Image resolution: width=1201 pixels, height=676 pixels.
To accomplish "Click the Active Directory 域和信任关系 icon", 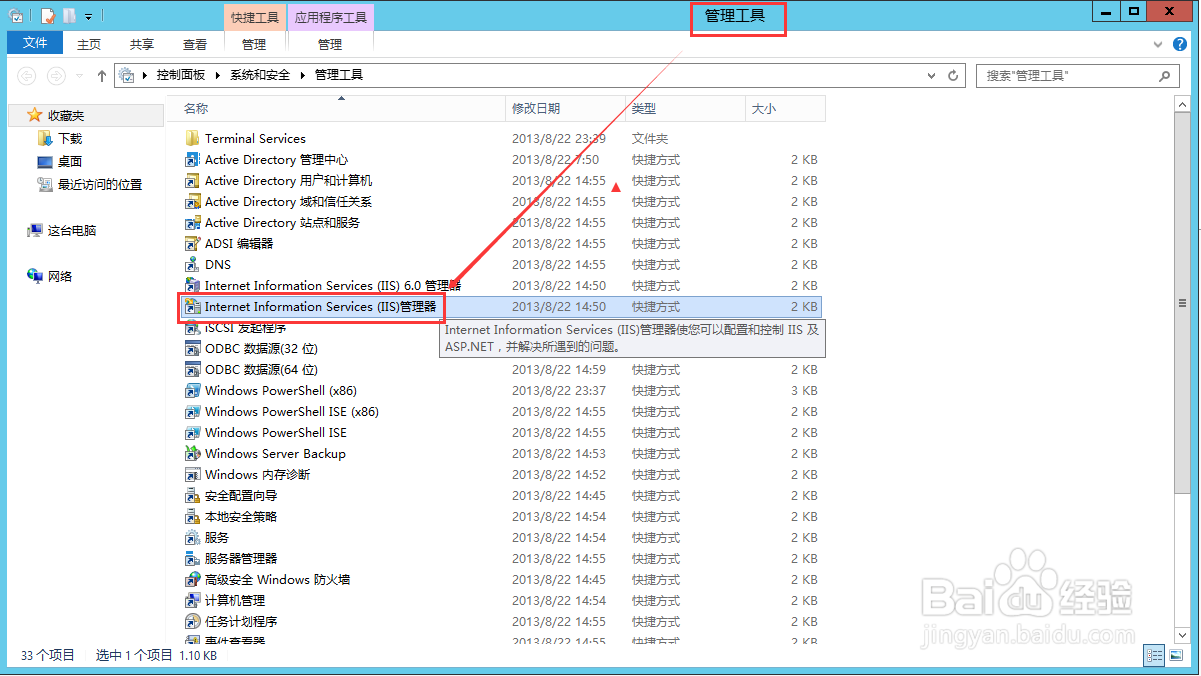I will pyautogui.click(x=193, y=201).
